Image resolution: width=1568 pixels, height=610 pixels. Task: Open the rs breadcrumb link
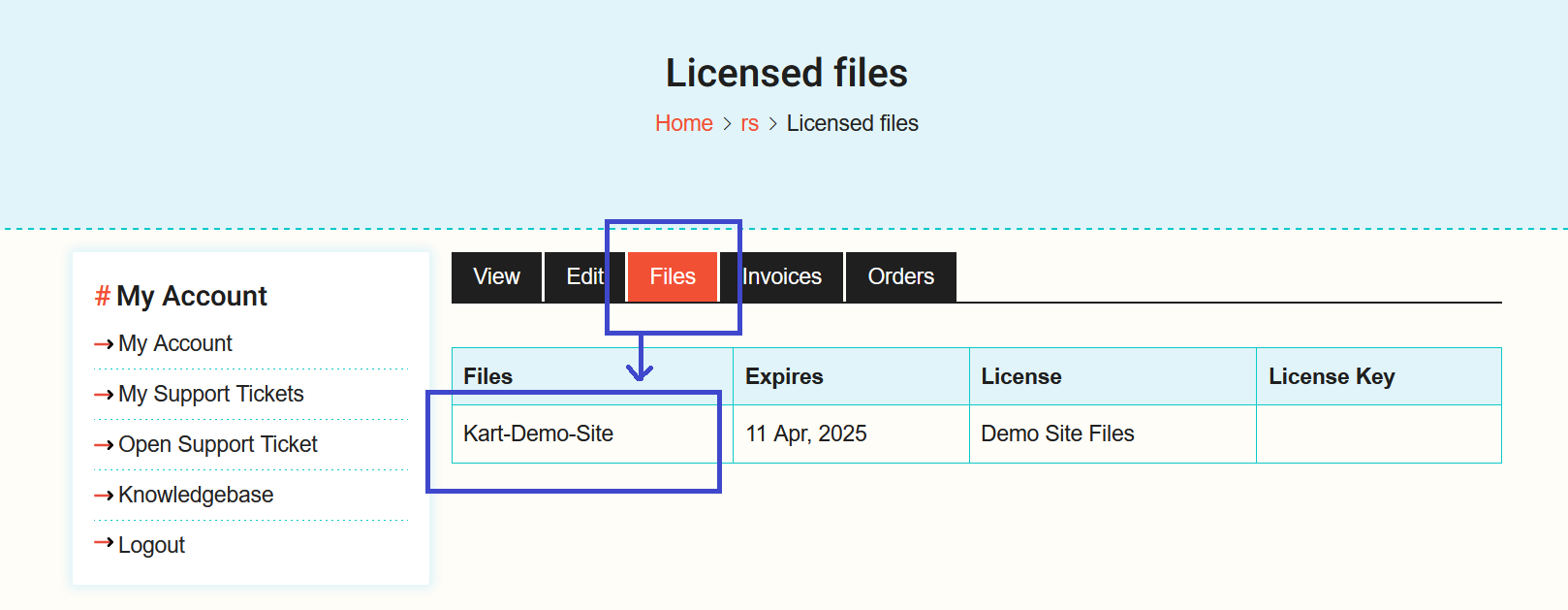pyautogui.click(x=749, y=124)
